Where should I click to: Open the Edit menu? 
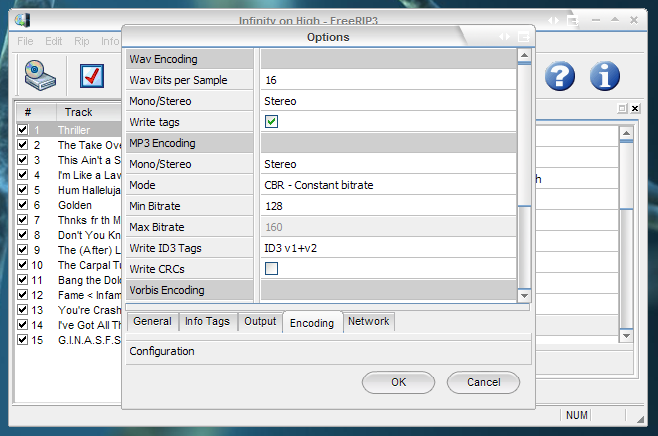tap(54, 41)
